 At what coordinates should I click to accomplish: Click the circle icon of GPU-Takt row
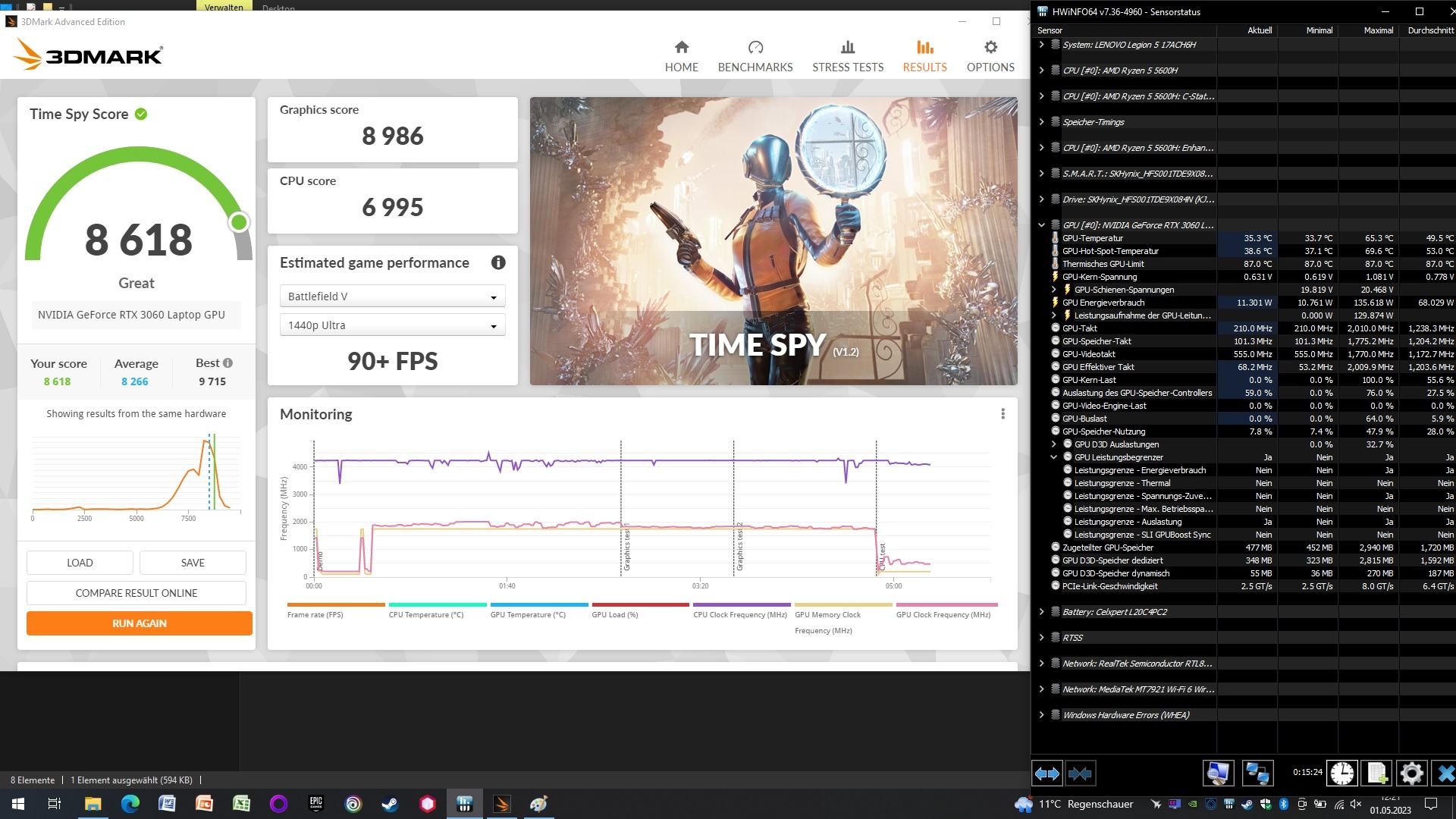coord(1055,328)
